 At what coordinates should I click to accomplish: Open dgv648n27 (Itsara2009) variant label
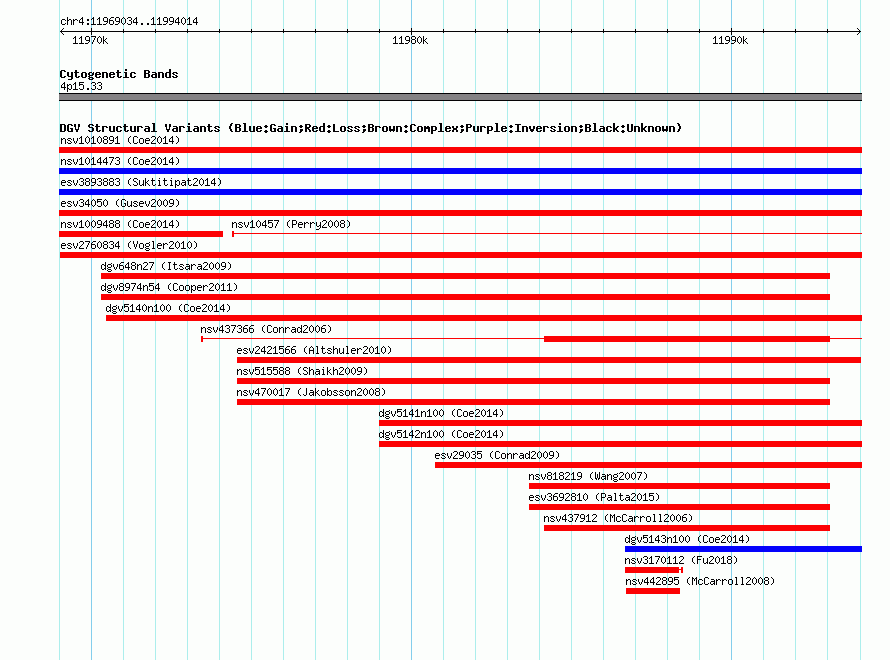tap(166, 266)
